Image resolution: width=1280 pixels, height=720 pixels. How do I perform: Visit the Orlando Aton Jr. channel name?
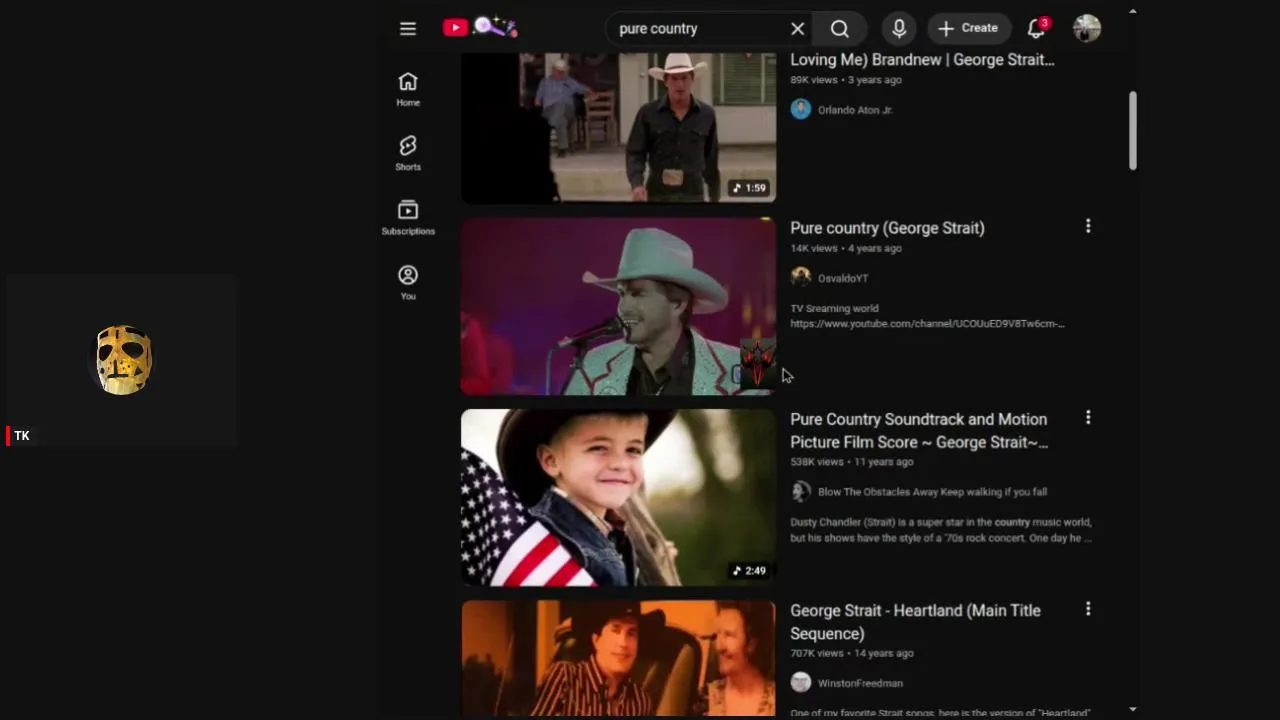(x=855, y=110)
